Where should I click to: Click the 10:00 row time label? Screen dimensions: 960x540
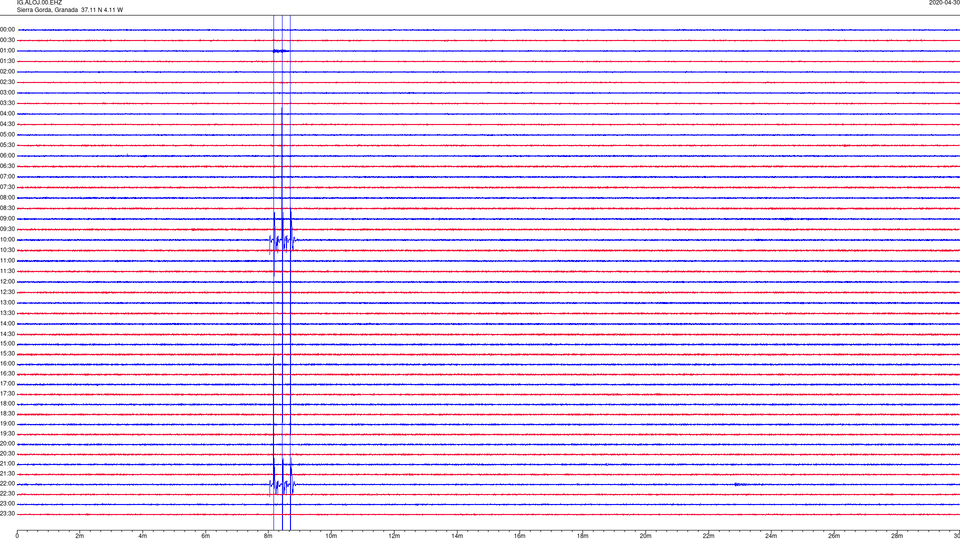click(x=7, y=240)
